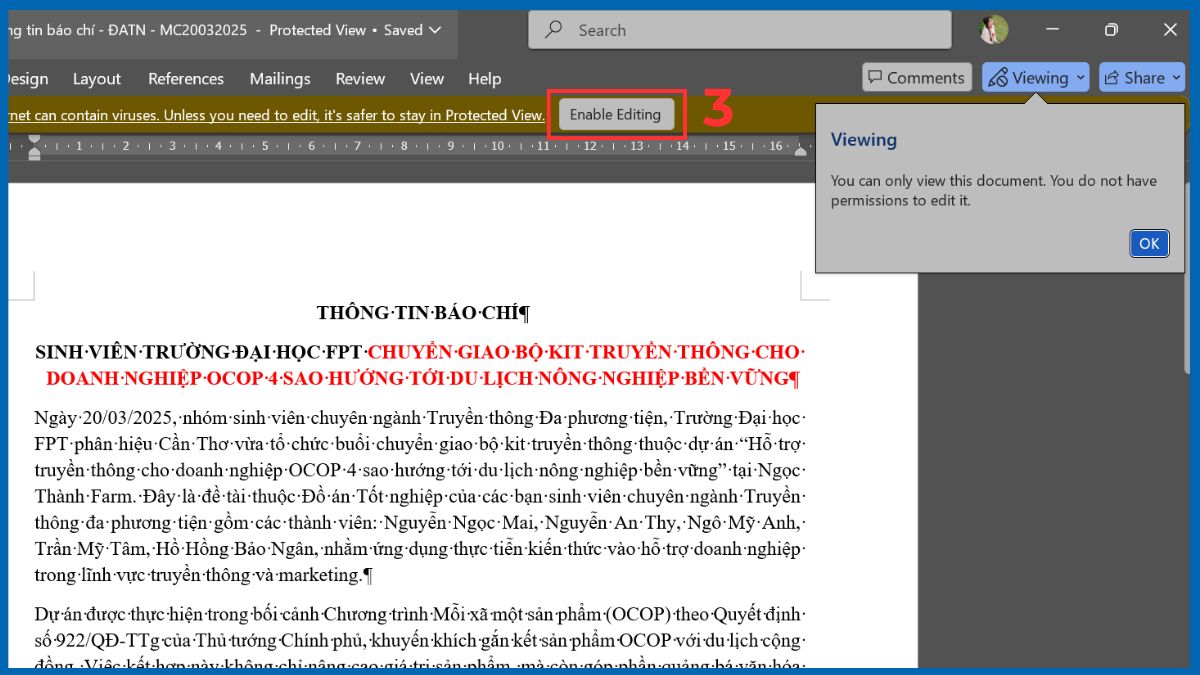This screenshot has width=1200, height=675.
Task: Switch to the View tab
Action: click(x=427, y=78)
